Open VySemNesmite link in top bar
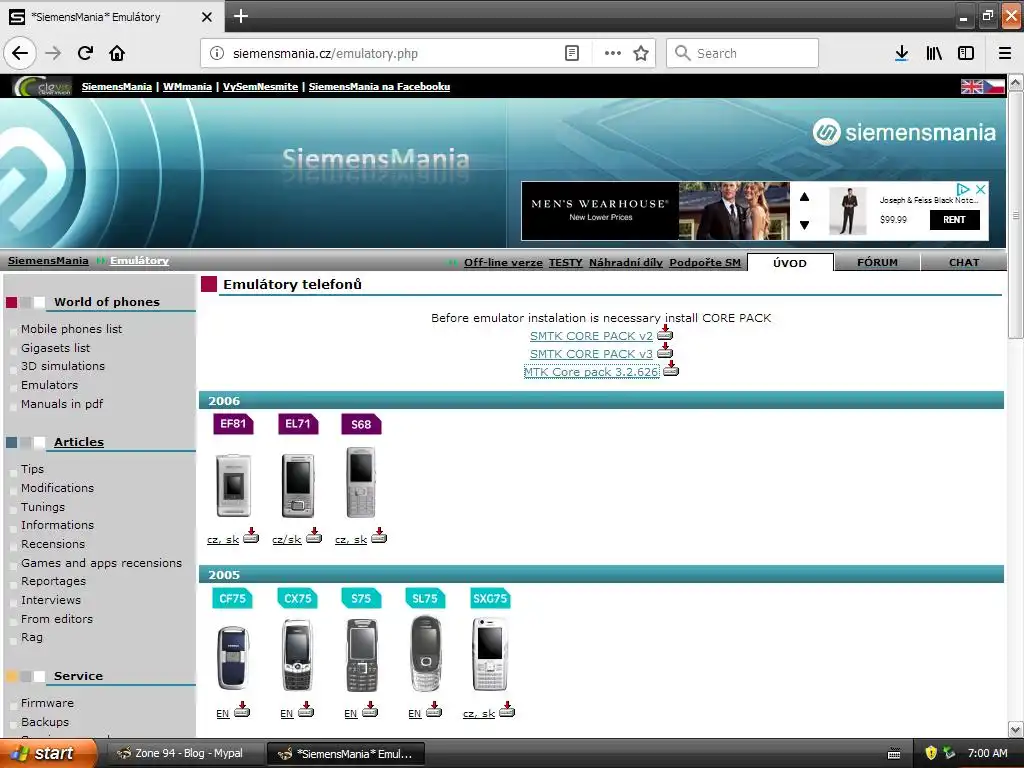This screenshot has width=1024, height=768. pyautogui.click(x=260, y=86)
